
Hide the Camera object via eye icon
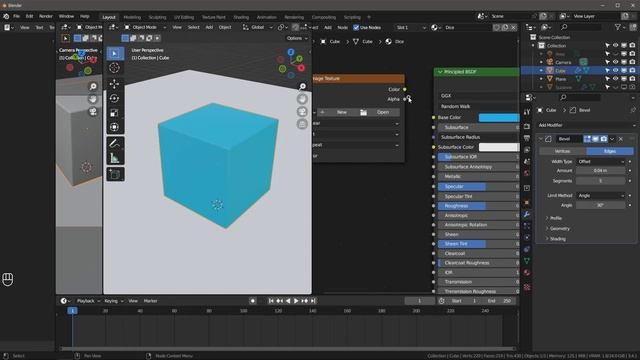616,62
